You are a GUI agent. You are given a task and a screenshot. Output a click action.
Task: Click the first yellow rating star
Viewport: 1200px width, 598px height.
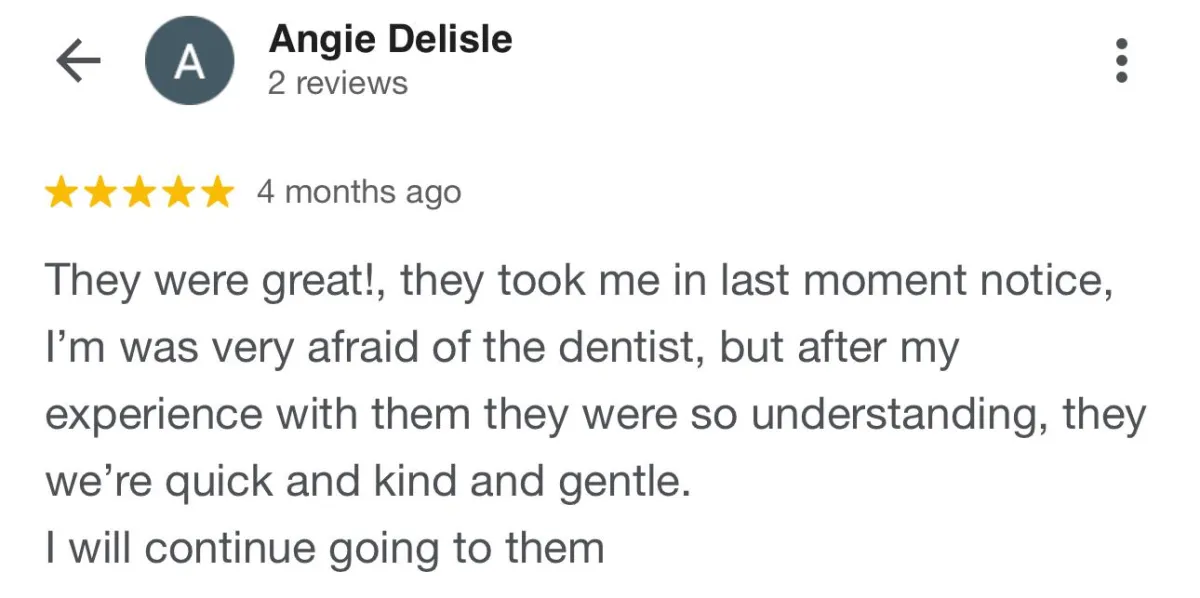click(63, 192)
